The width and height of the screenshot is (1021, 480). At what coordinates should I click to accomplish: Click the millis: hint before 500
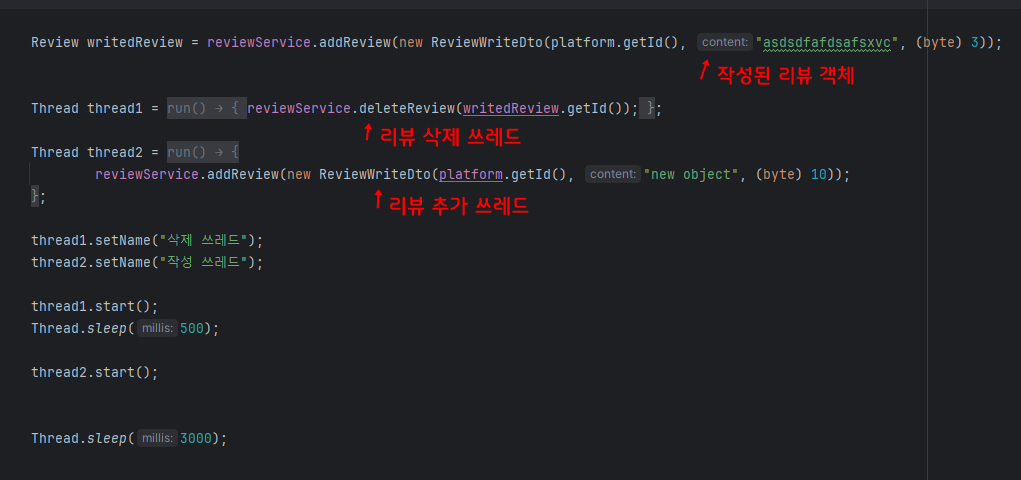[157, 329]
